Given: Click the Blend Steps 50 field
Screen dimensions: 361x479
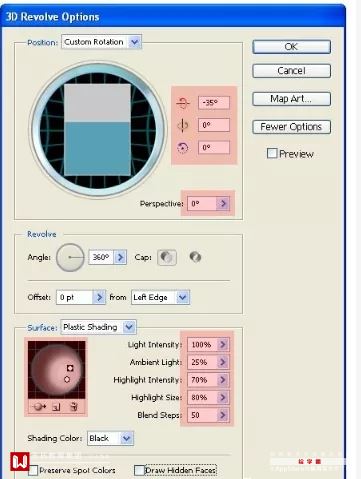Looking at the screenshot, I should point(202,415).
